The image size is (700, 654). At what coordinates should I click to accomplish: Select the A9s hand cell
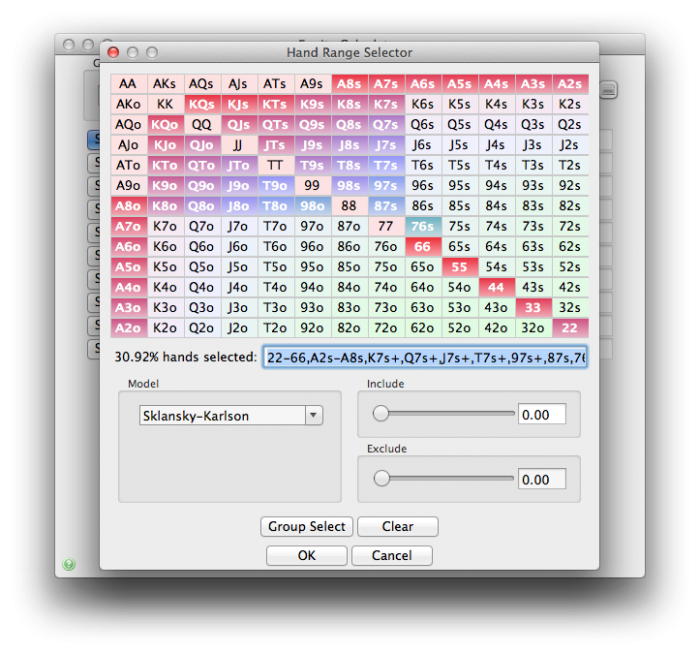tap(312, 83)
